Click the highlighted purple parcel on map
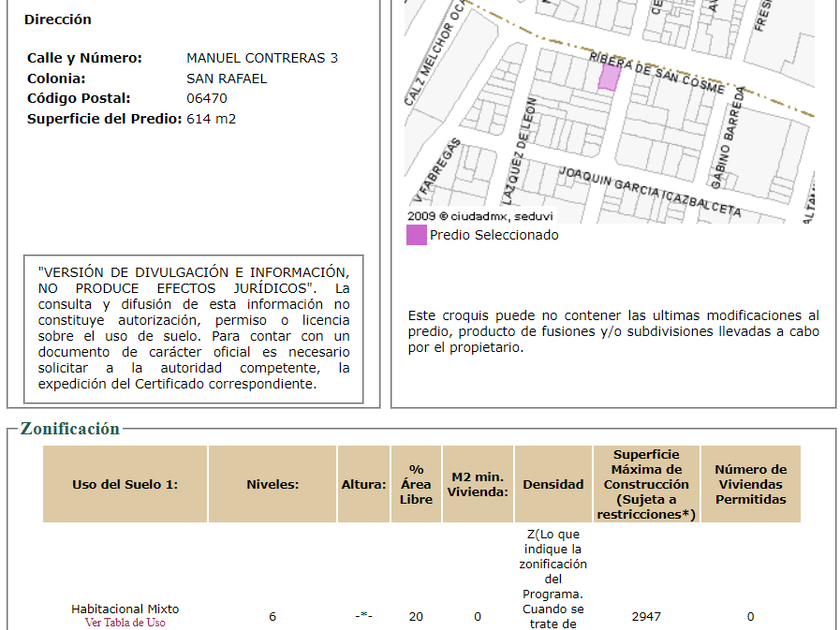 point(609,77)
